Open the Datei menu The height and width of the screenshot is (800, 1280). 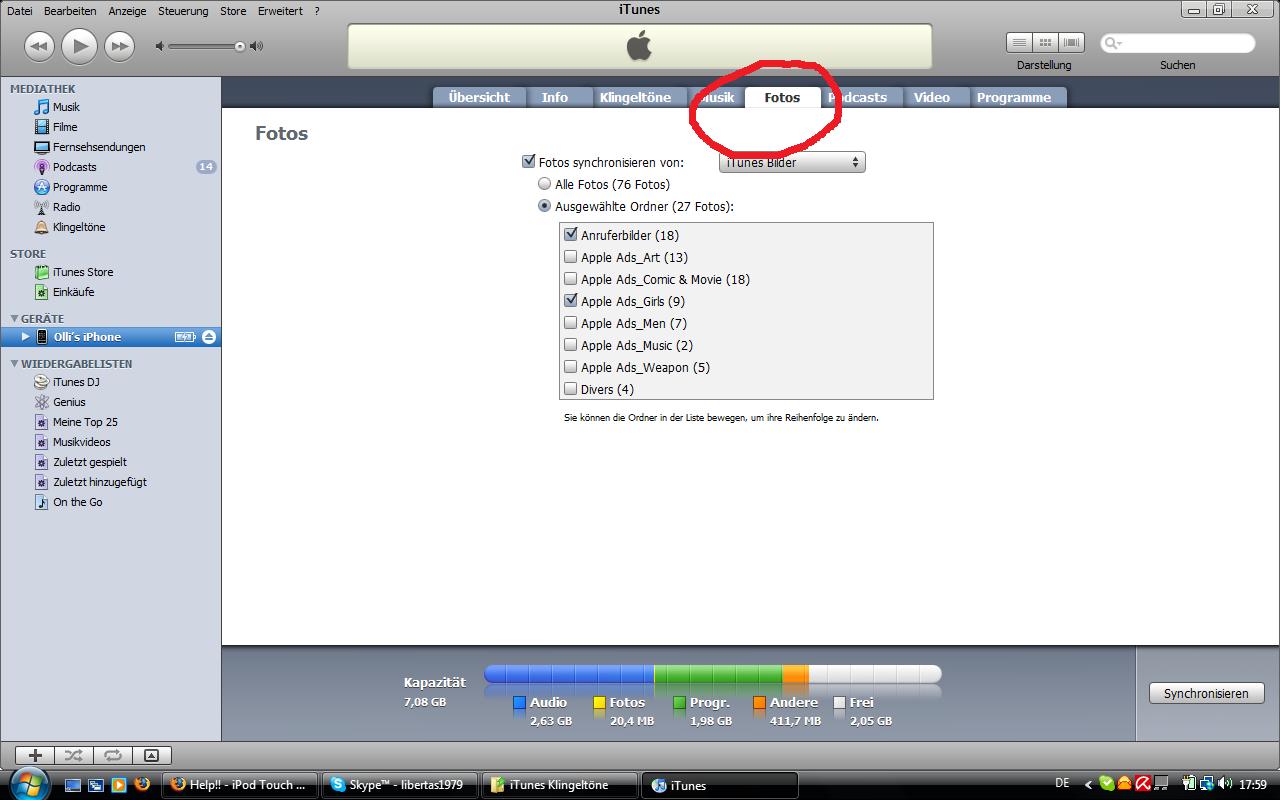click(x=19, y=11)
